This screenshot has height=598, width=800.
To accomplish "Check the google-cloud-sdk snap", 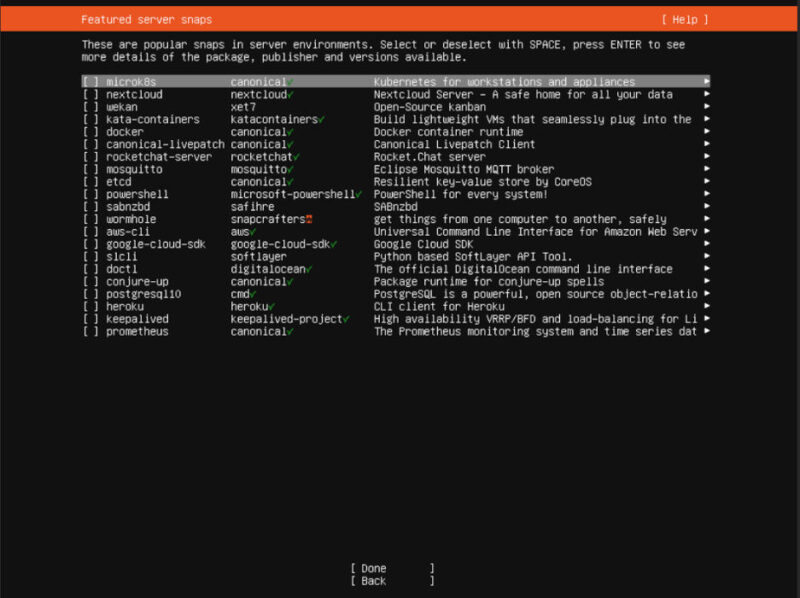I will pyautogui.click(x=87, y=244).
